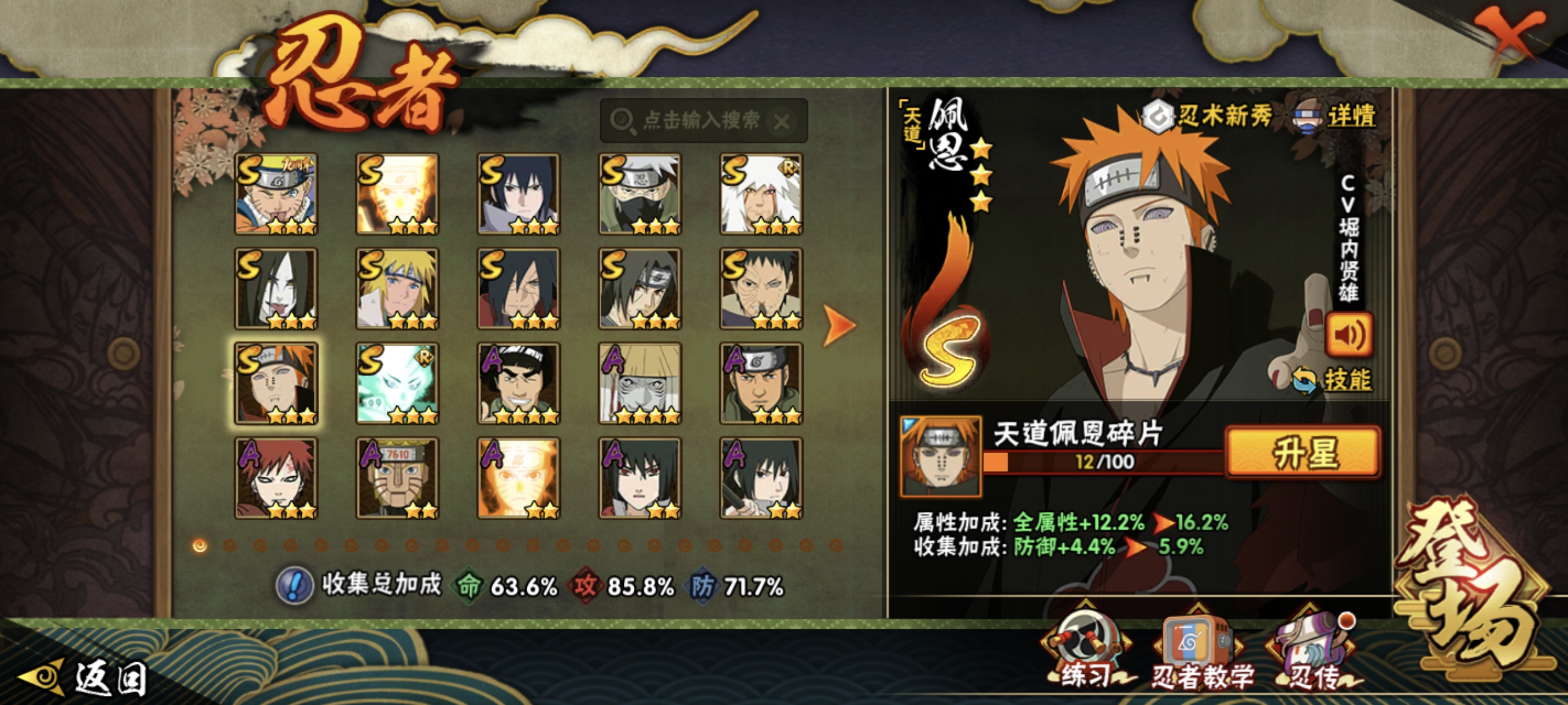Play the character voice speaker icon
The width and height of the screenshot is (1568, 705).
coord(1349,335)
